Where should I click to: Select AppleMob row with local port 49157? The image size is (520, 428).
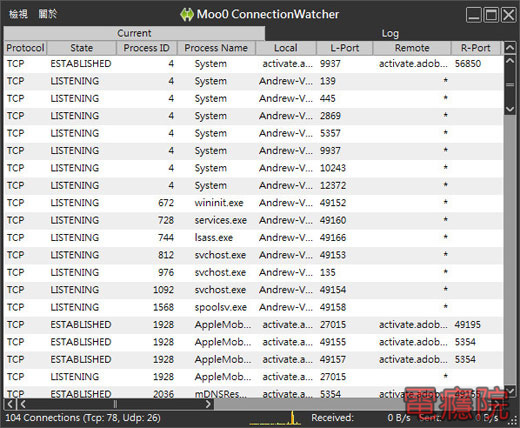pos(254,360)
